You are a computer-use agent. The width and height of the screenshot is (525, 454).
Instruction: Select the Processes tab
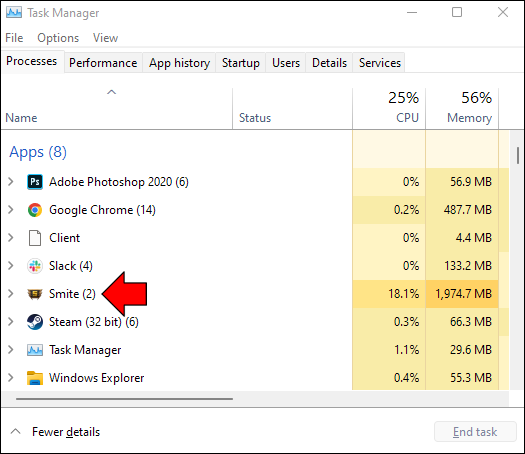pos(32,61)
